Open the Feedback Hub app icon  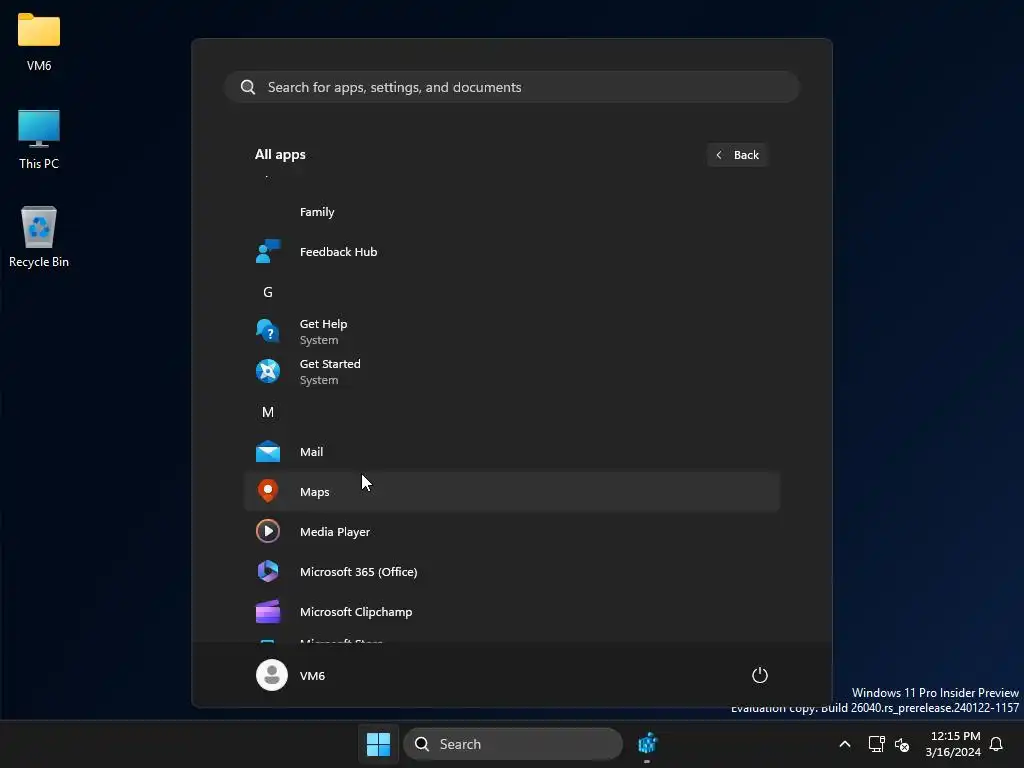point(268,251)
